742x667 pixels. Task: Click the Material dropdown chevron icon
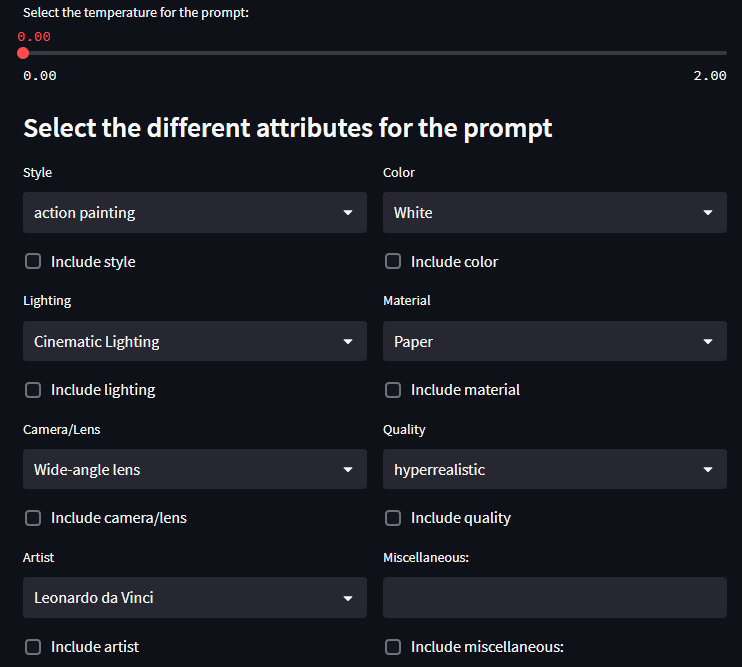(708, 342)
